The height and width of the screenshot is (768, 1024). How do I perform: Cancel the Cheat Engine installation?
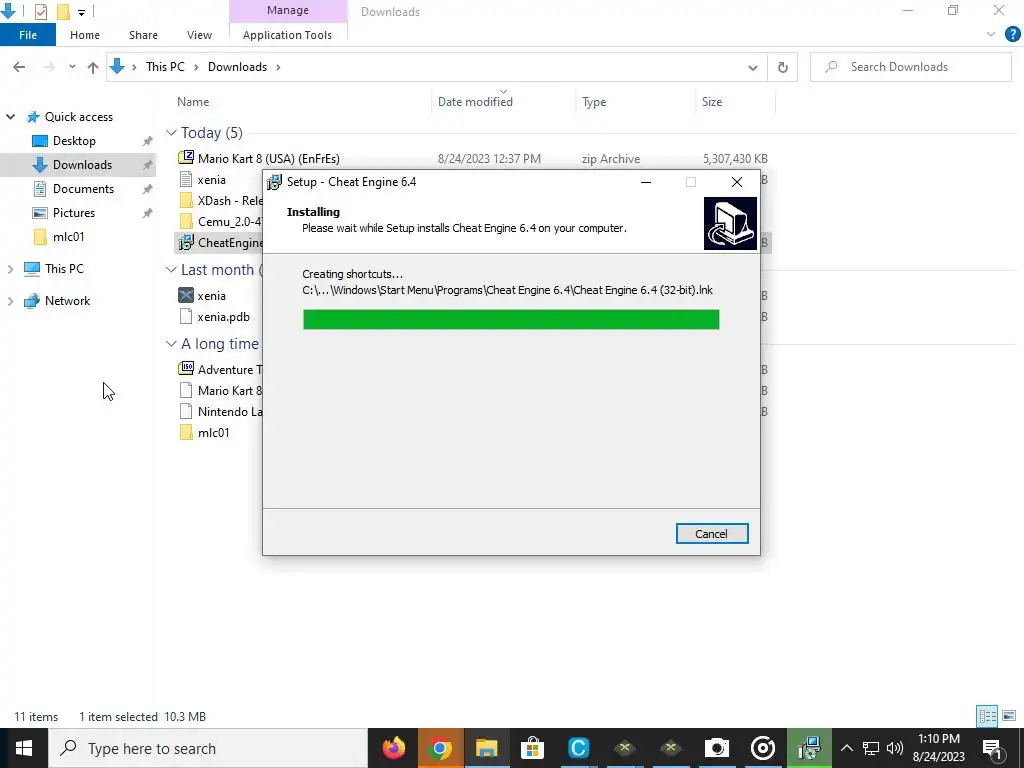[712, 534]
